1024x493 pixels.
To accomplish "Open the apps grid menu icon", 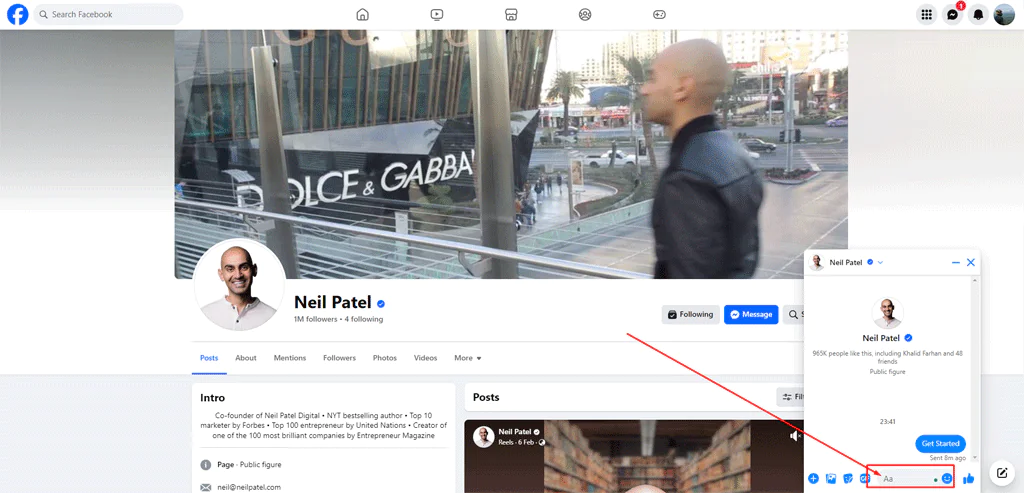I will tap(926, 14).
